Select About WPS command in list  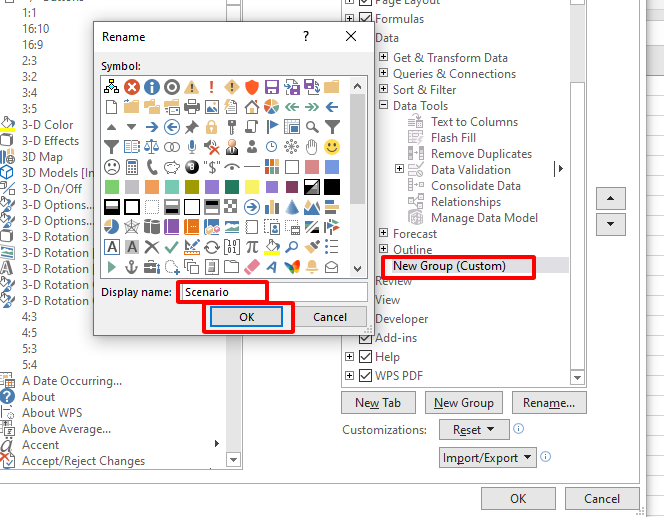click(x=52, y=413)
